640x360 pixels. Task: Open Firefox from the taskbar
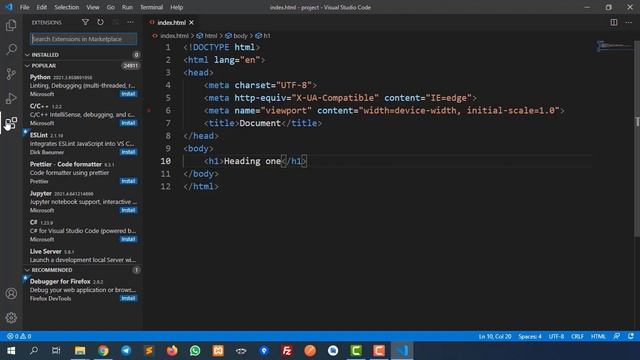tap(172, 351)
